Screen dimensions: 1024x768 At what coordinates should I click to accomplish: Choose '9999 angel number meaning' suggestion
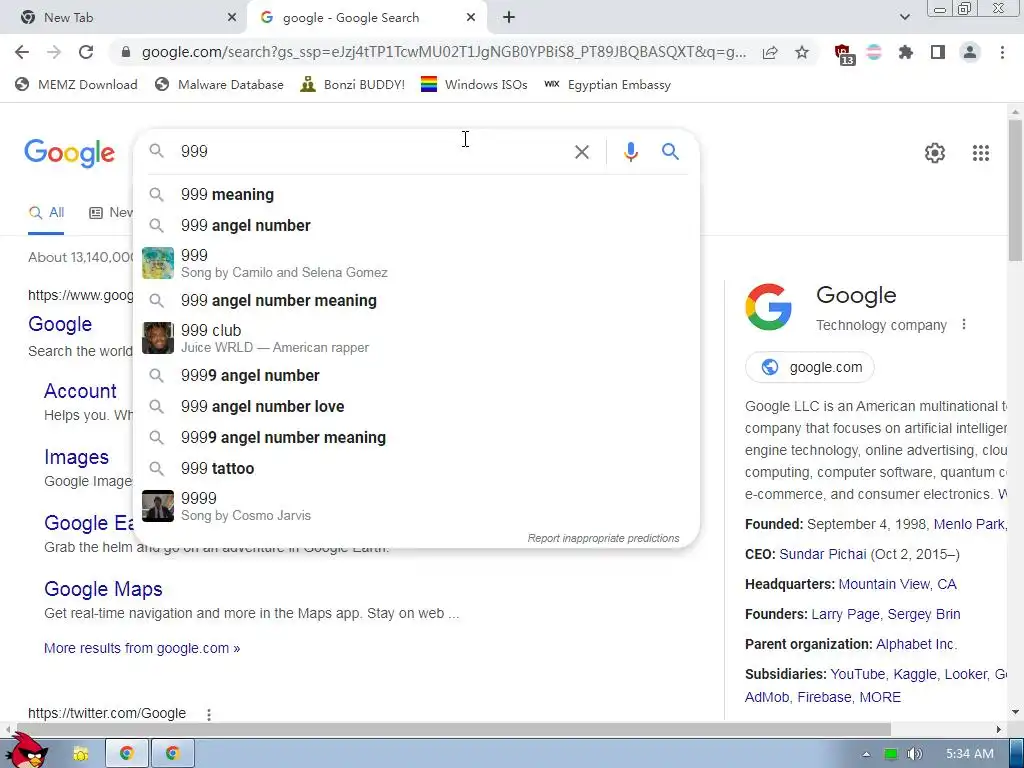pyautogui.click(x=417, y=438)
